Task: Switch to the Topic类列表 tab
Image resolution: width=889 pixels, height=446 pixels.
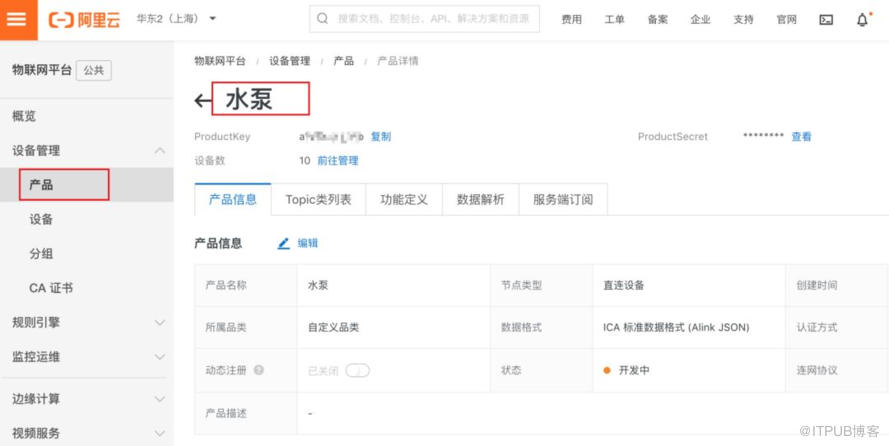Action: [x=318, y=199]
